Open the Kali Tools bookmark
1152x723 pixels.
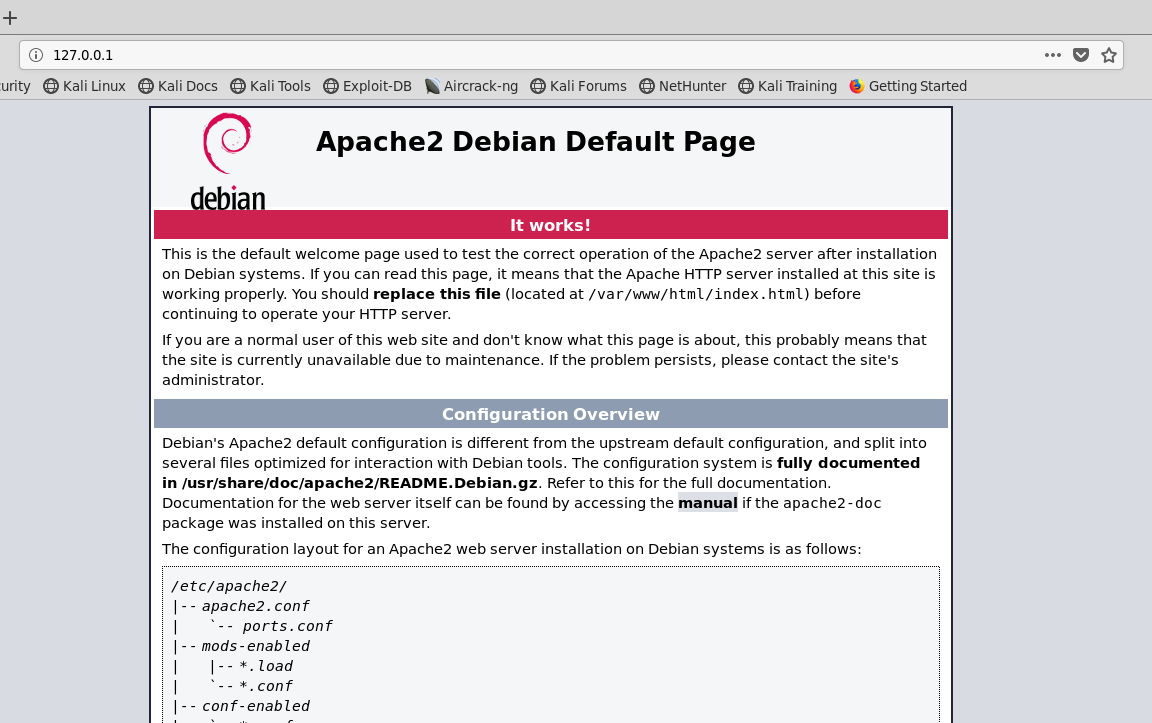click(270, 86)
